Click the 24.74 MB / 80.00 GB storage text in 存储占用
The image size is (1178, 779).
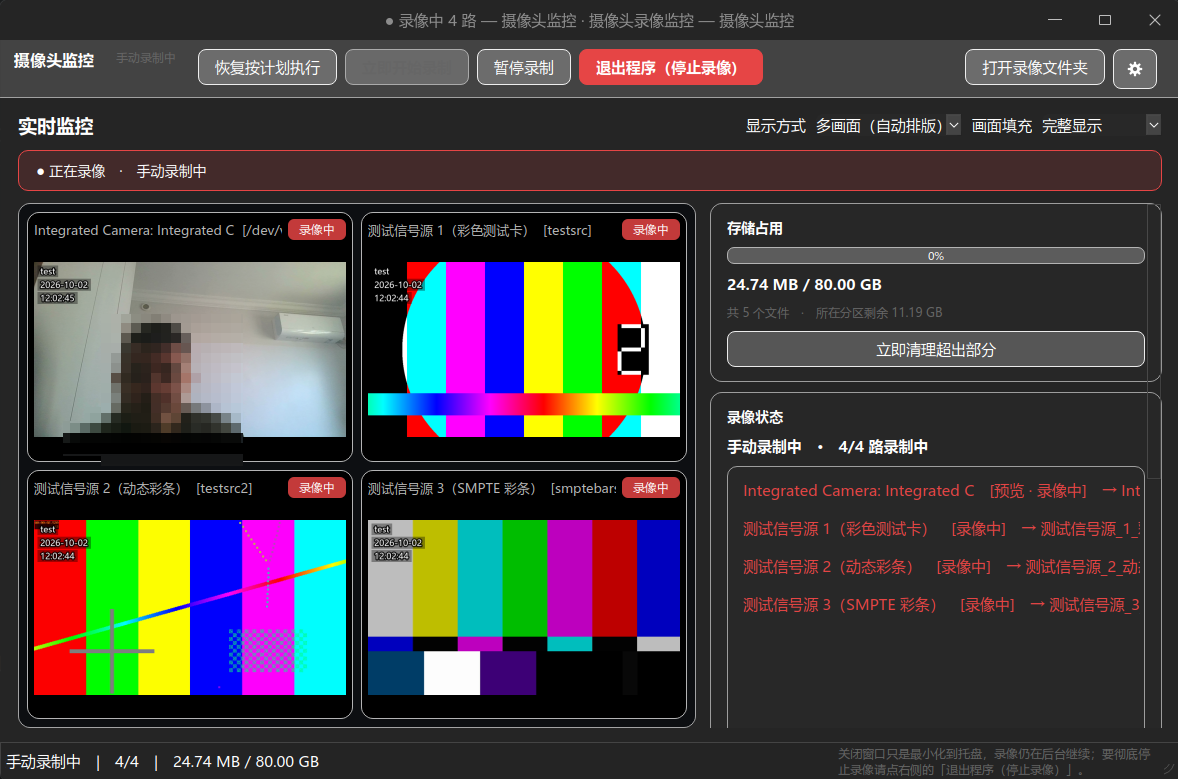(x=804, y=285)
